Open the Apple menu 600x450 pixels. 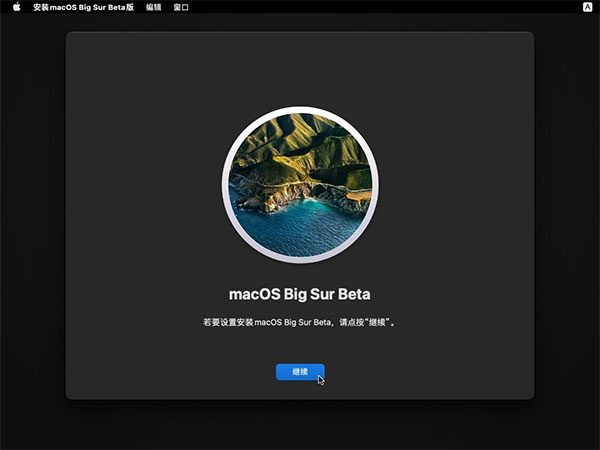coord(16,7)
